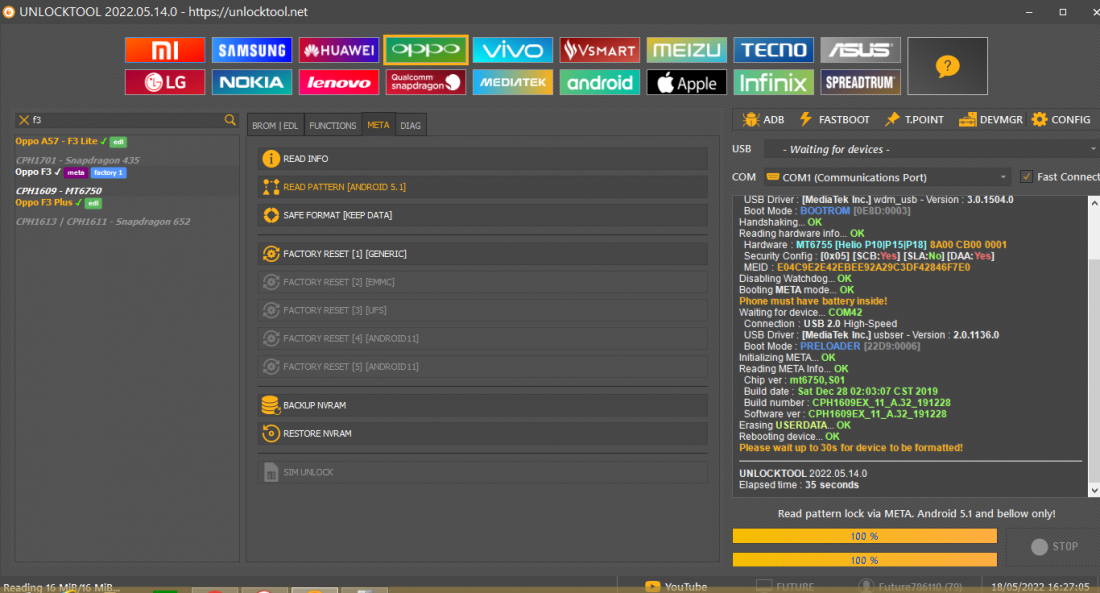The image size is (1100, 593).
Task: Click FACTORY RESET [2] [EMMC]
Action: [x=483, y=281]
